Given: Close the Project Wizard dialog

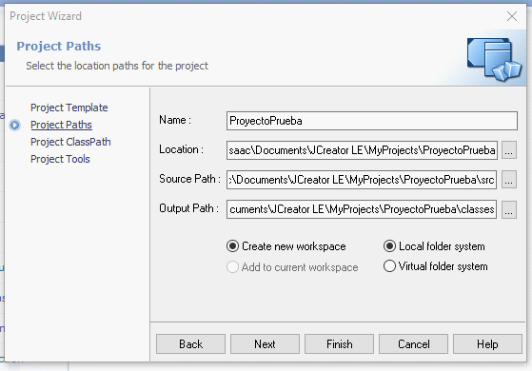Looking at the screenshot, I should [512, 16].
